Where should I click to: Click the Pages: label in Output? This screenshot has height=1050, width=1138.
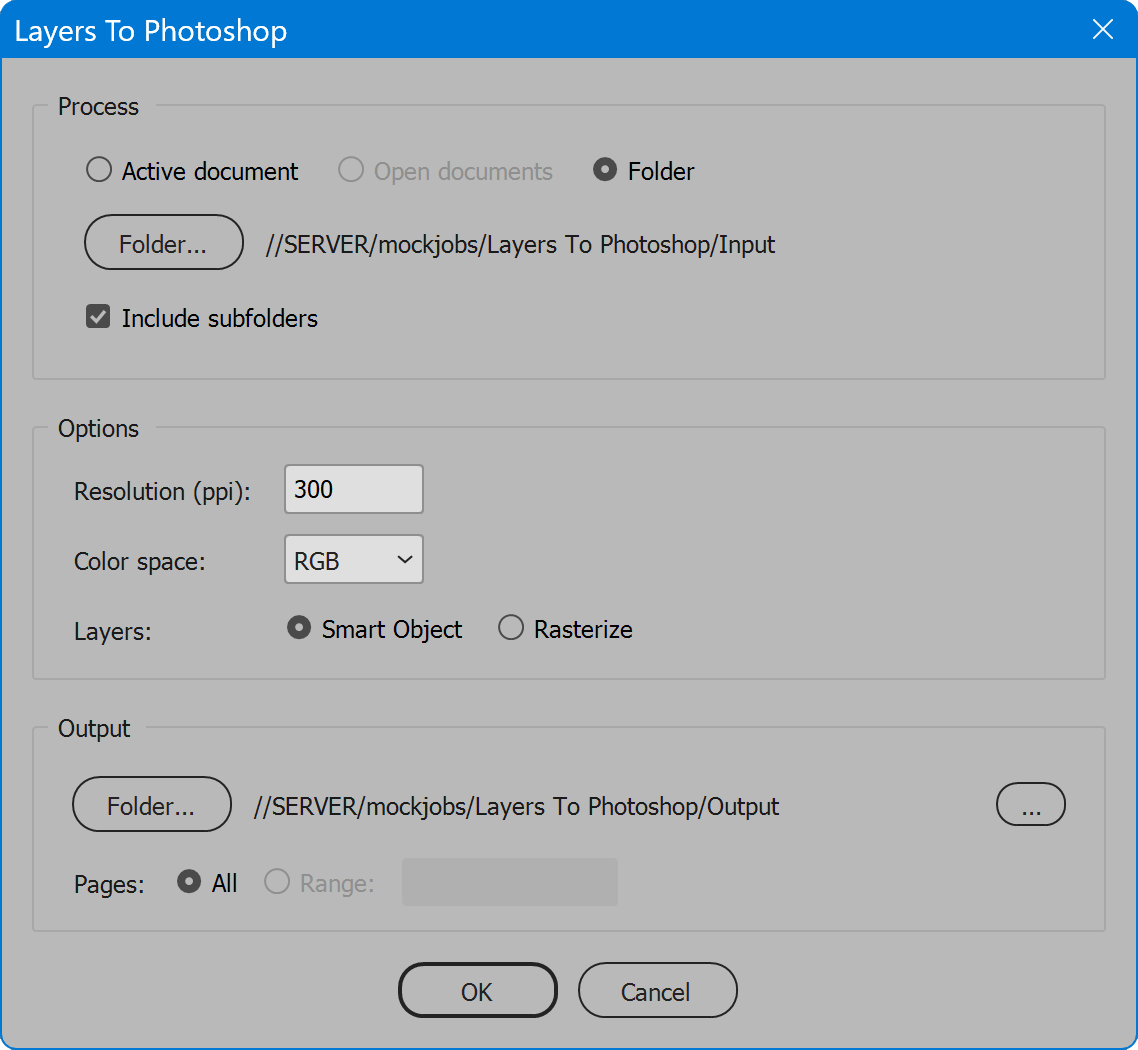pos(109,885)
